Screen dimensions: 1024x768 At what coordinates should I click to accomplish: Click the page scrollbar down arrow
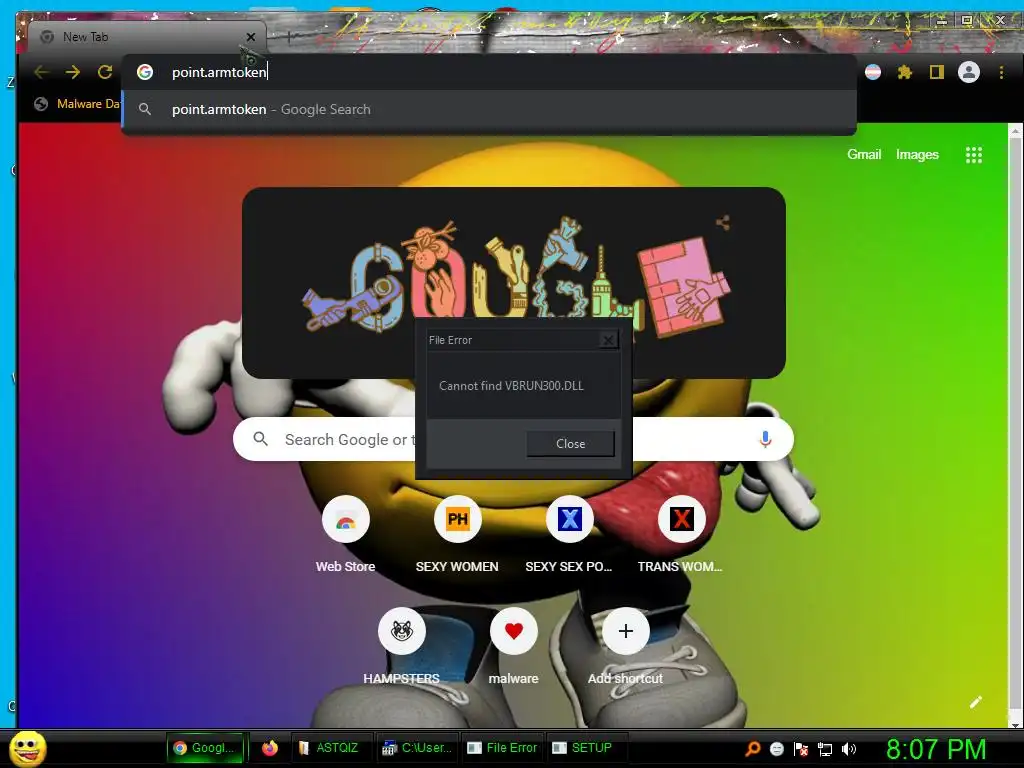(x=1016, y=723)
